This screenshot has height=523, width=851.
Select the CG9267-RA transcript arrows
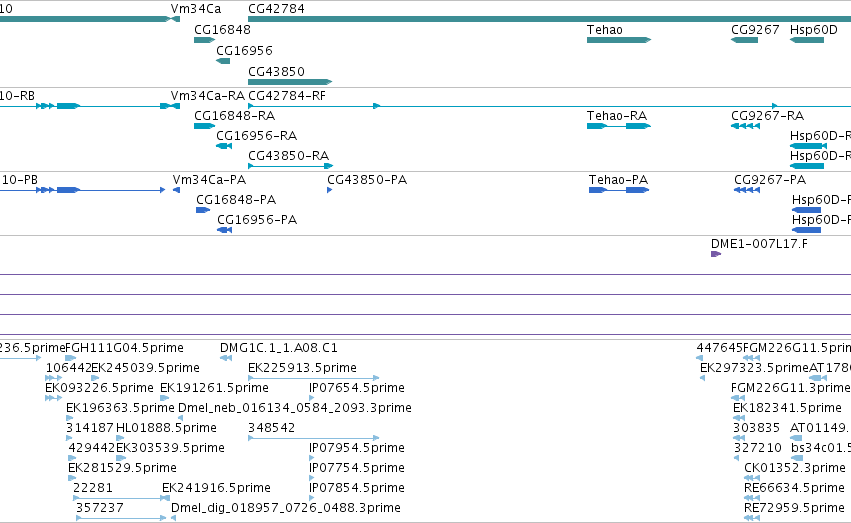pyautogui.click(x=745, y=126)
